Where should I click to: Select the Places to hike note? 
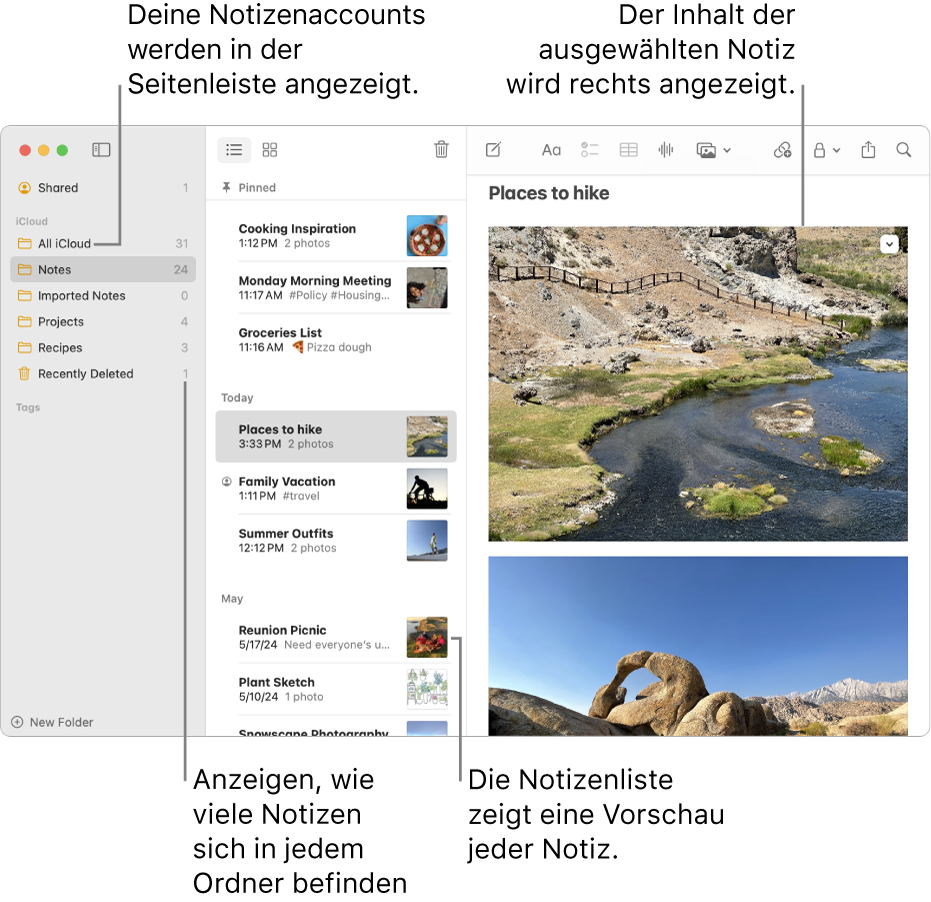(x=335, y=436)
